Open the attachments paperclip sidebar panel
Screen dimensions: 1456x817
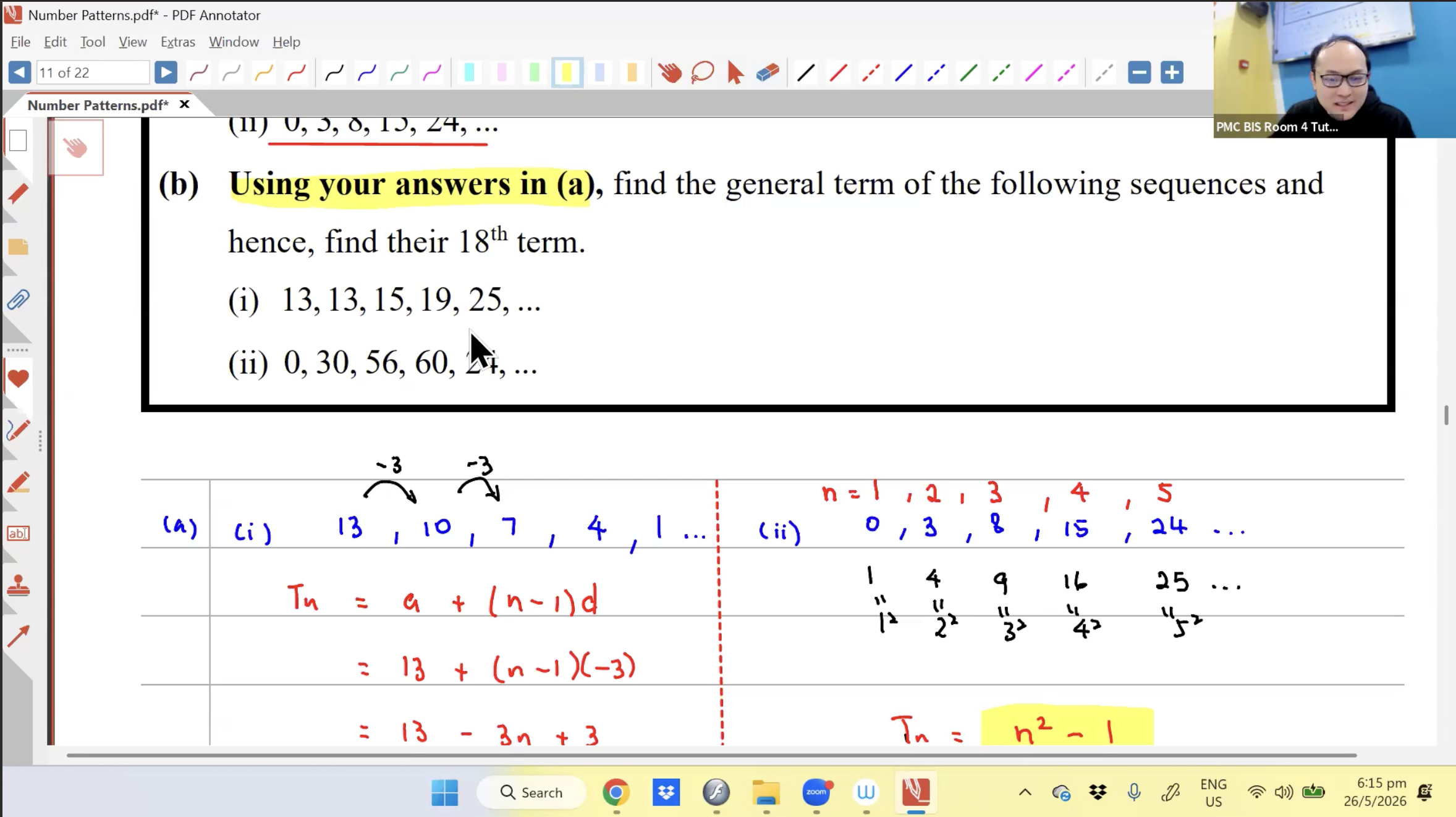pos(18,300)
